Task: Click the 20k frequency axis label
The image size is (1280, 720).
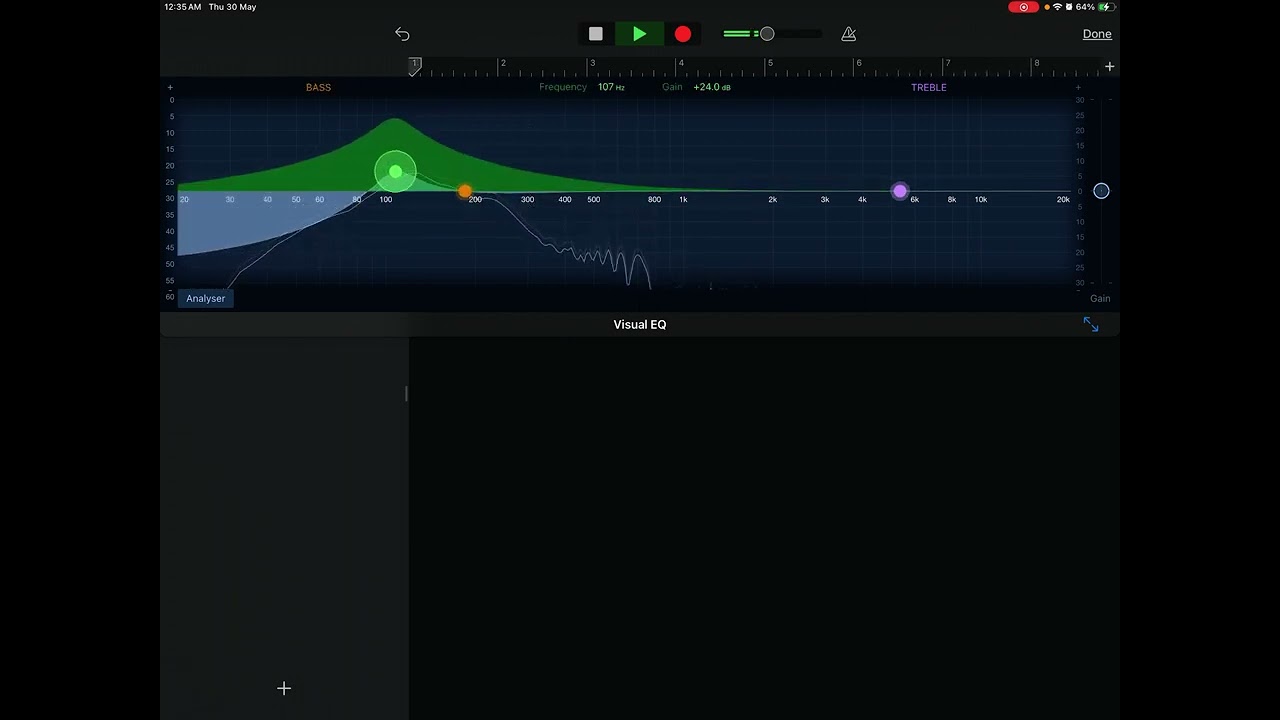Action: 1063,200
